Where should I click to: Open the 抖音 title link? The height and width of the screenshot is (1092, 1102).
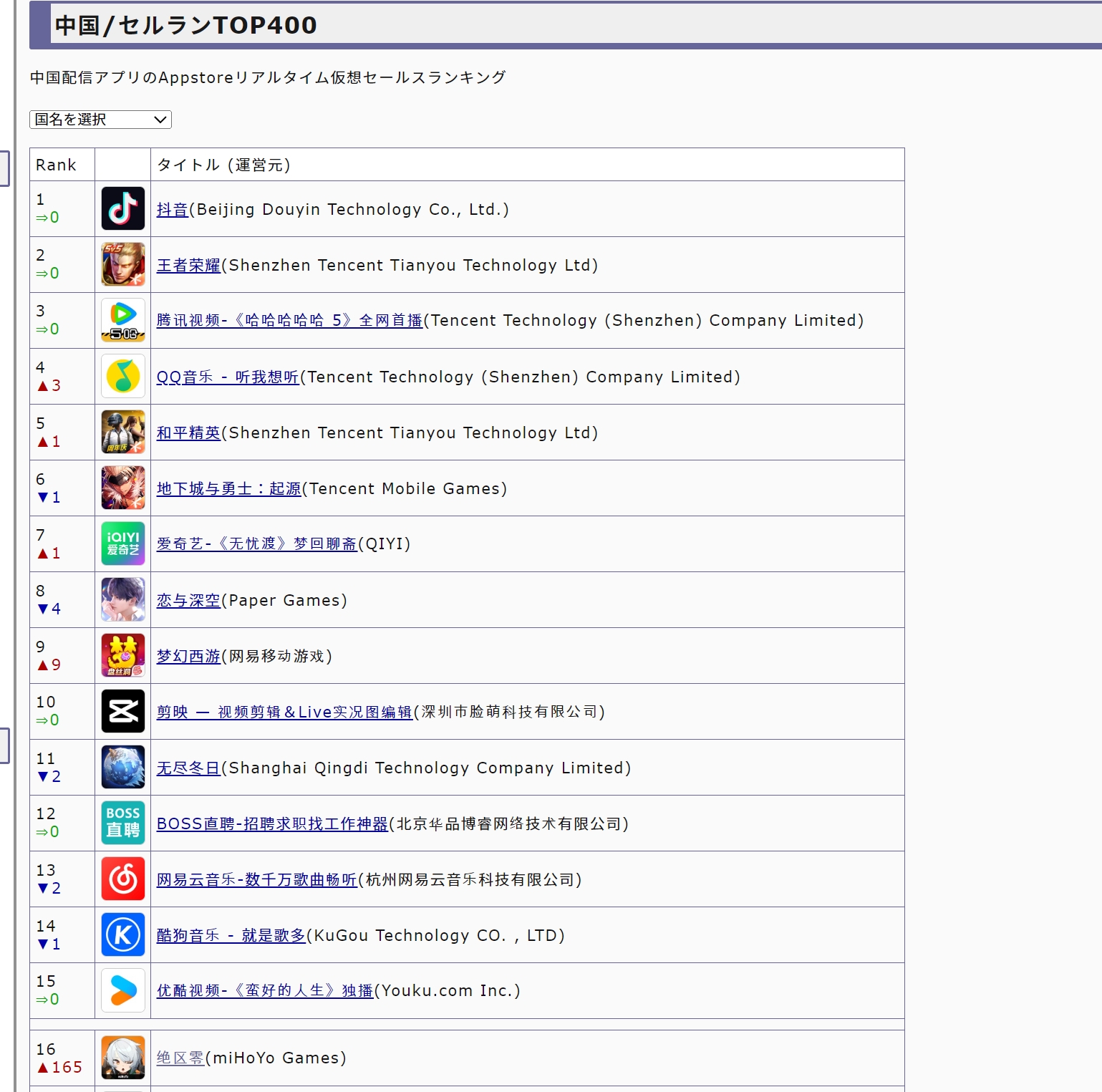(173, 210)
